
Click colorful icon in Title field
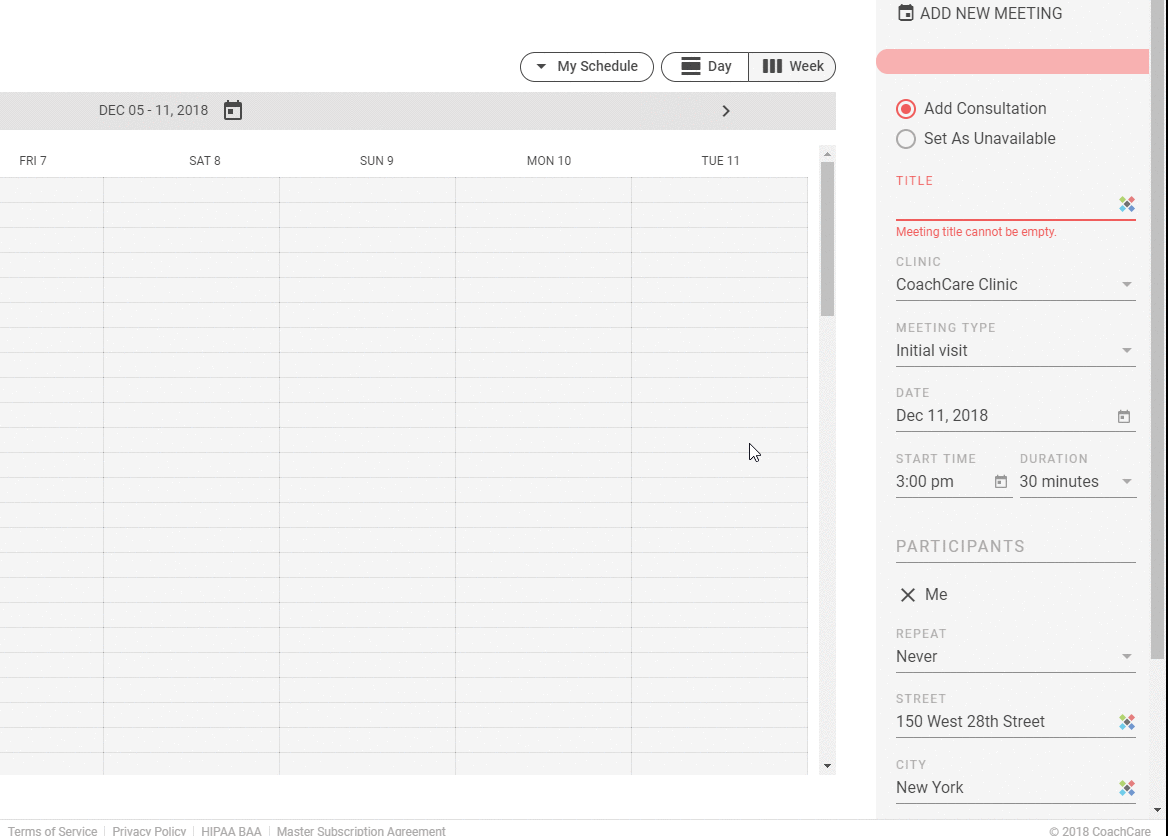click(x=1127, y=204)
